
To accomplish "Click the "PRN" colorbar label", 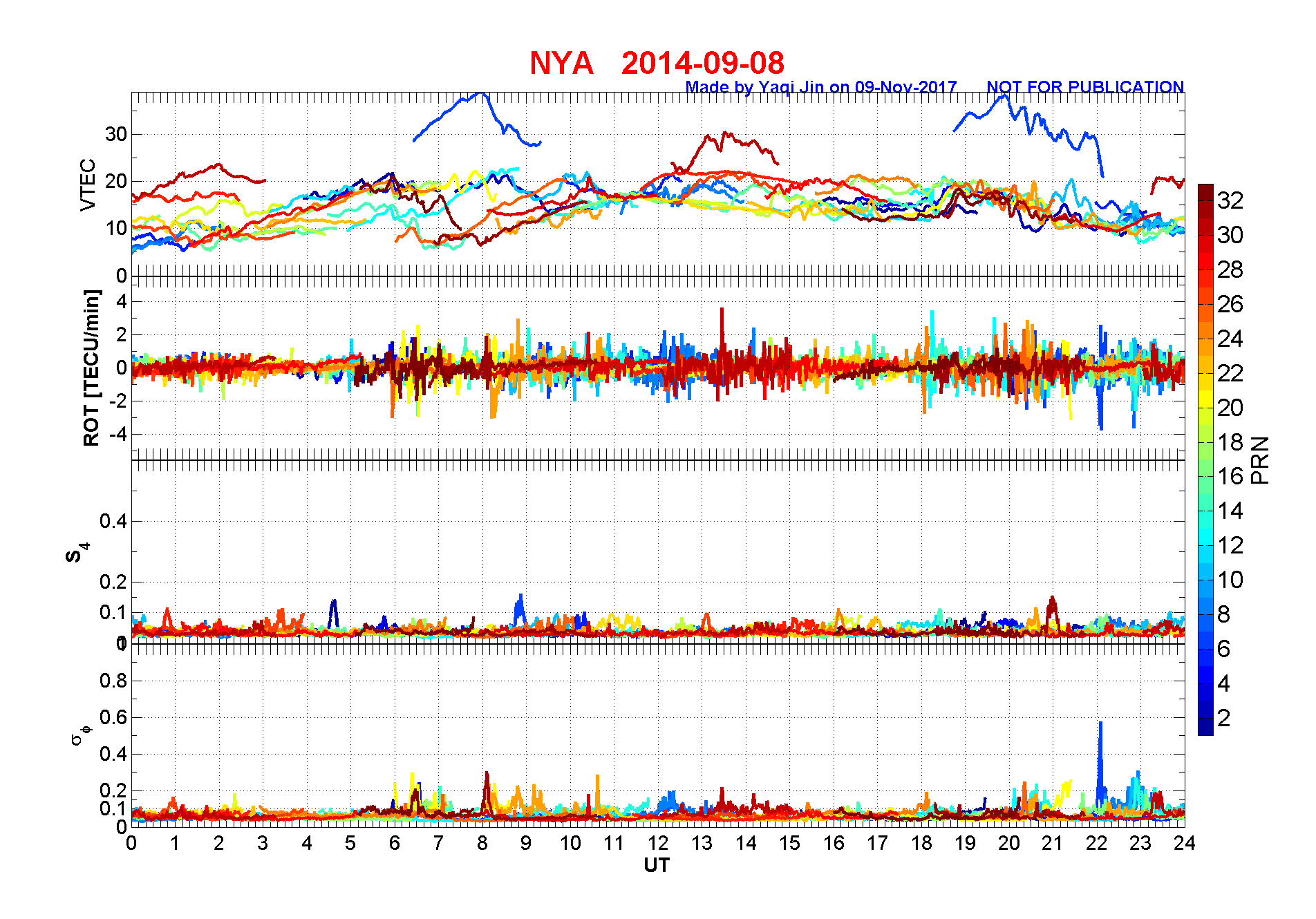I will 1261,460.
